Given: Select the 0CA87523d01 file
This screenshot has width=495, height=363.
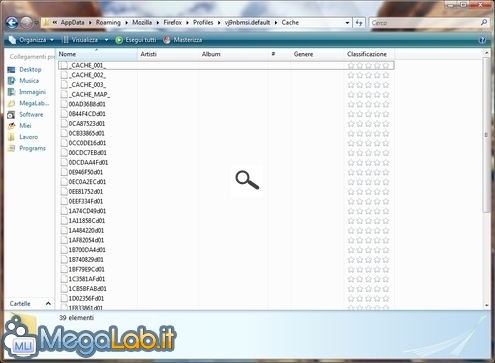Looking at the screenshot, I should click(87, 124).
